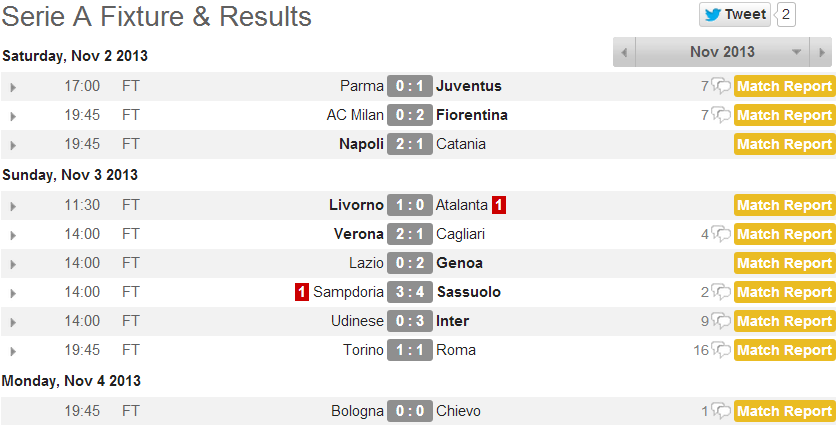Open comments bubble for AC Milan-Fiorentina match
The height and width of the screenshot is (434, 837).
pos(721,116)
